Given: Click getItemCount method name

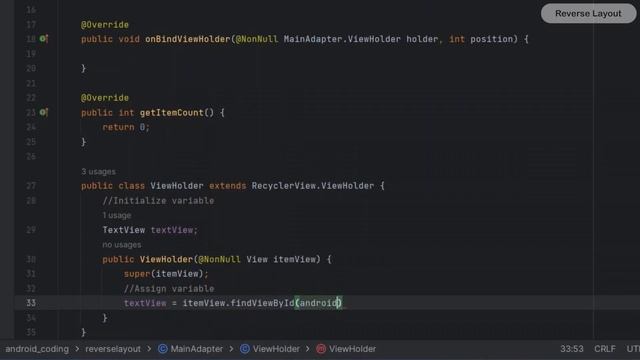Looking at the screenshot, I should pos(171,113).
